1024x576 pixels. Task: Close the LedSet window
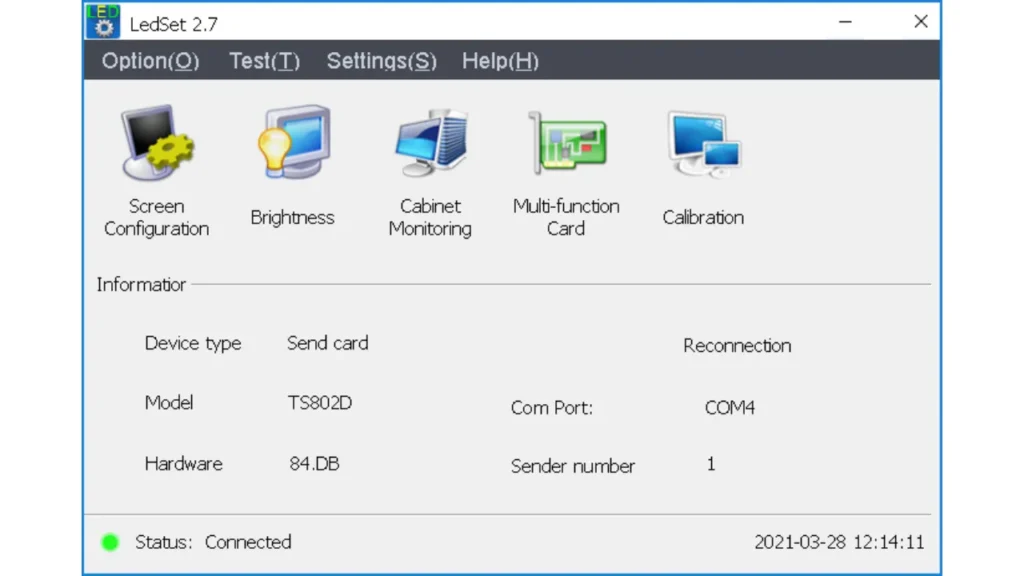pyautogui.click(x=920, y=21)
